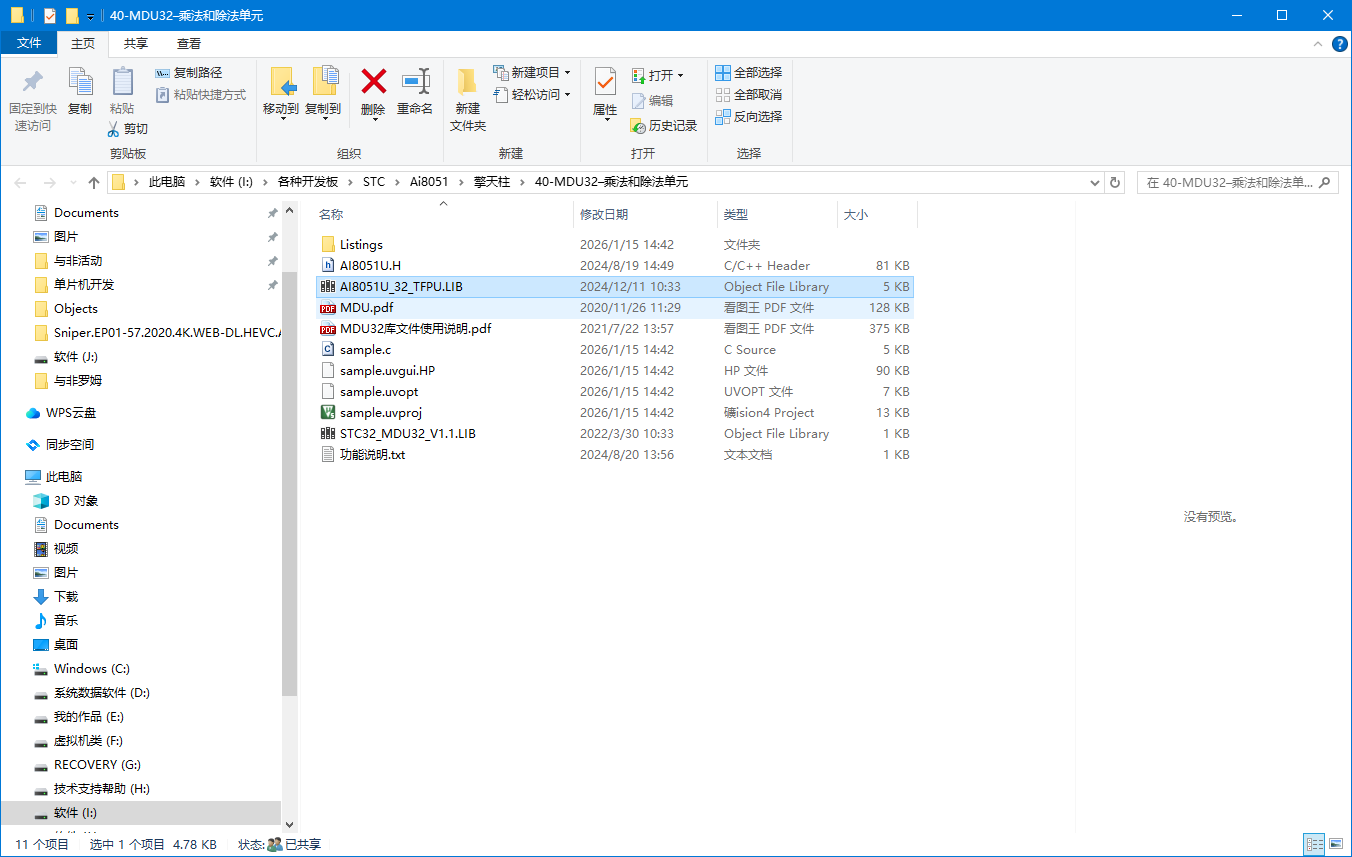Click the Rename (重命名) ribbon icon

tap(415, 81)
